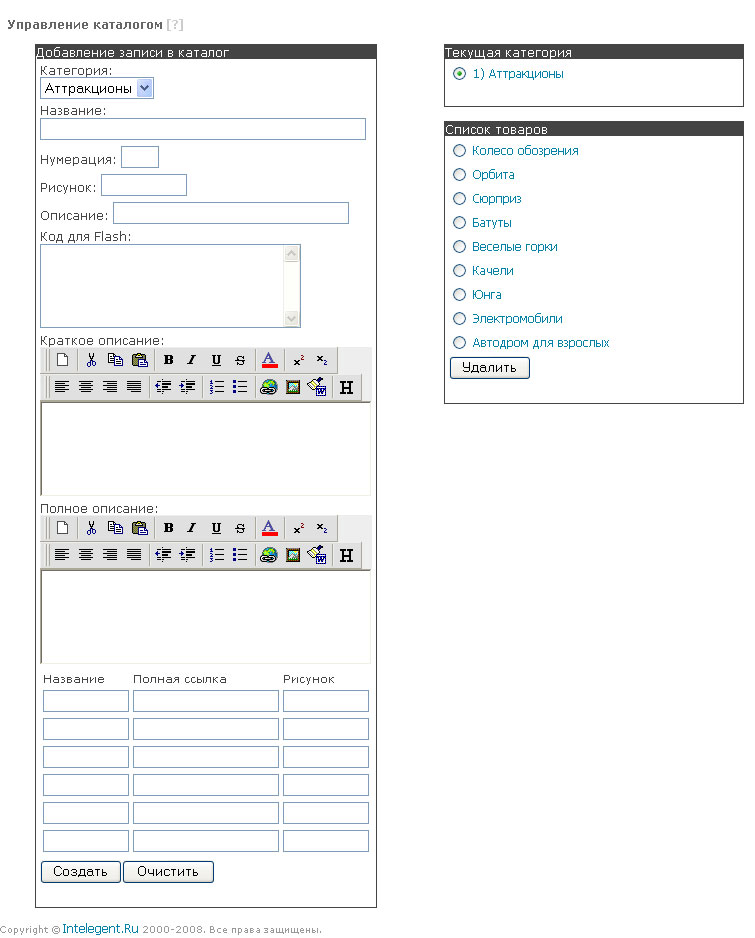Toggle Bold in Полное описание editor
Viewport: 755px width, 938px height.
169,528
